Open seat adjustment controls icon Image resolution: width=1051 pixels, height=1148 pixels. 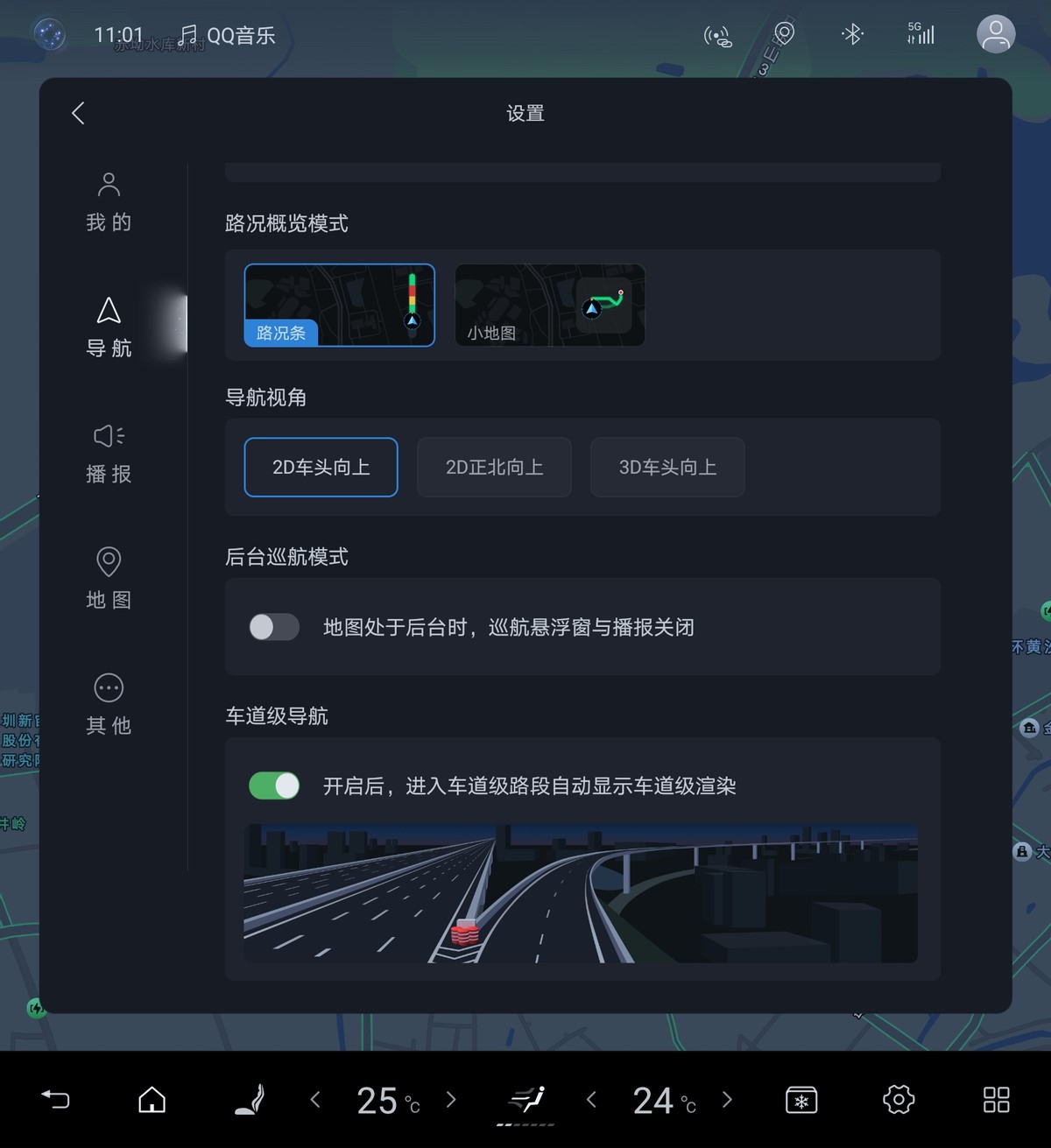tap(250, 1099)
